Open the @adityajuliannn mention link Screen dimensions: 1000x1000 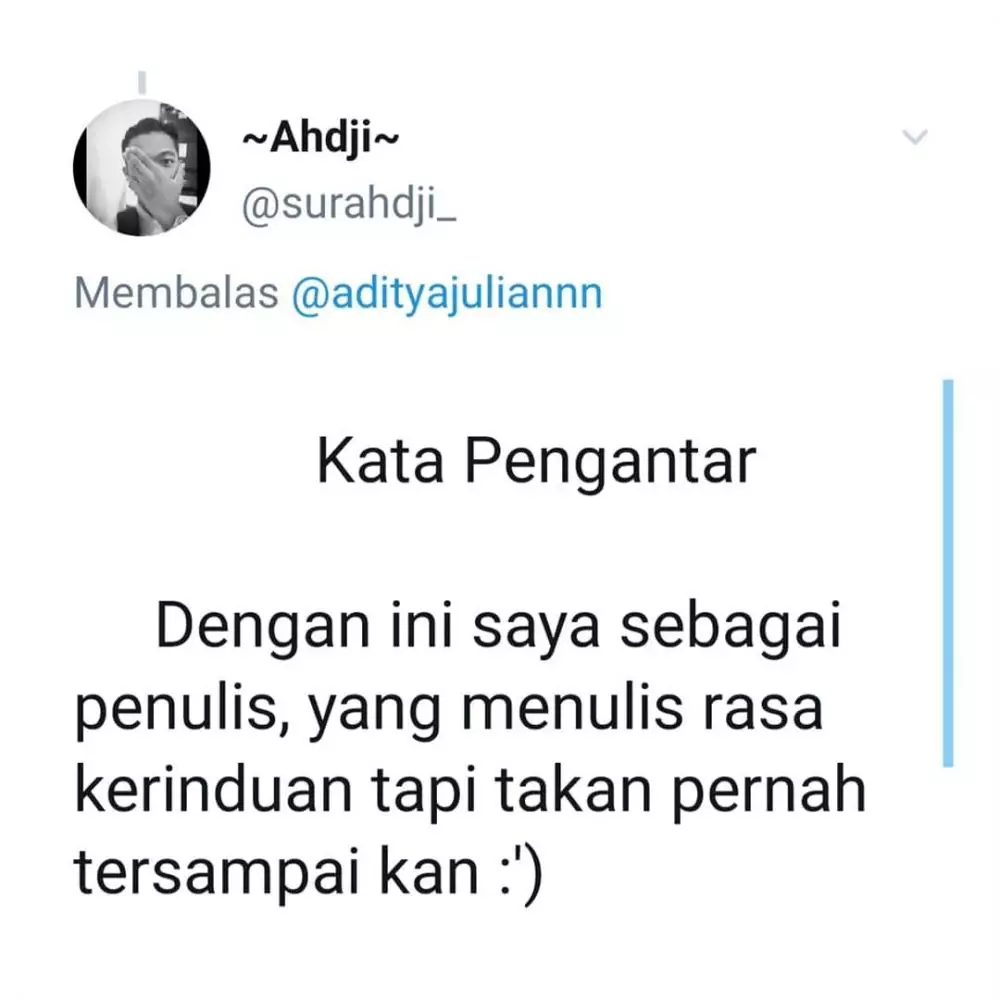(447, 295)
